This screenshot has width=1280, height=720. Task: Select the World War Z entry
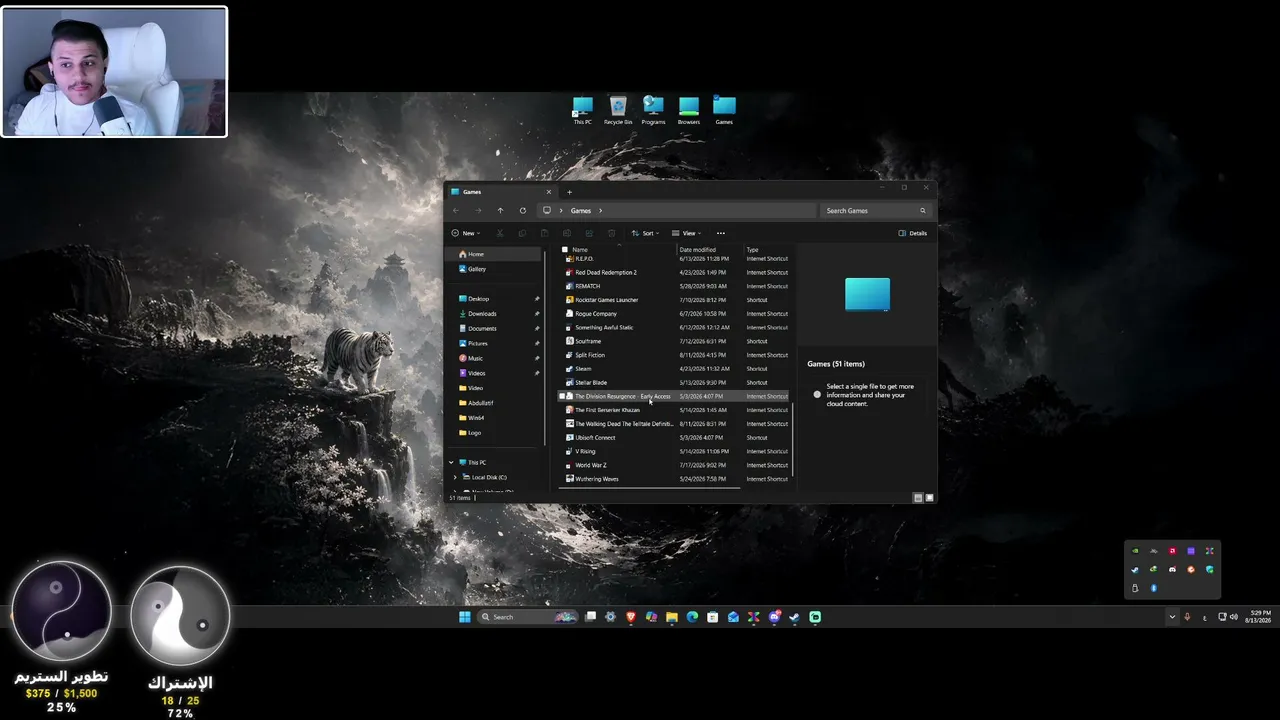pyautogui.click(x=675, y=465)
